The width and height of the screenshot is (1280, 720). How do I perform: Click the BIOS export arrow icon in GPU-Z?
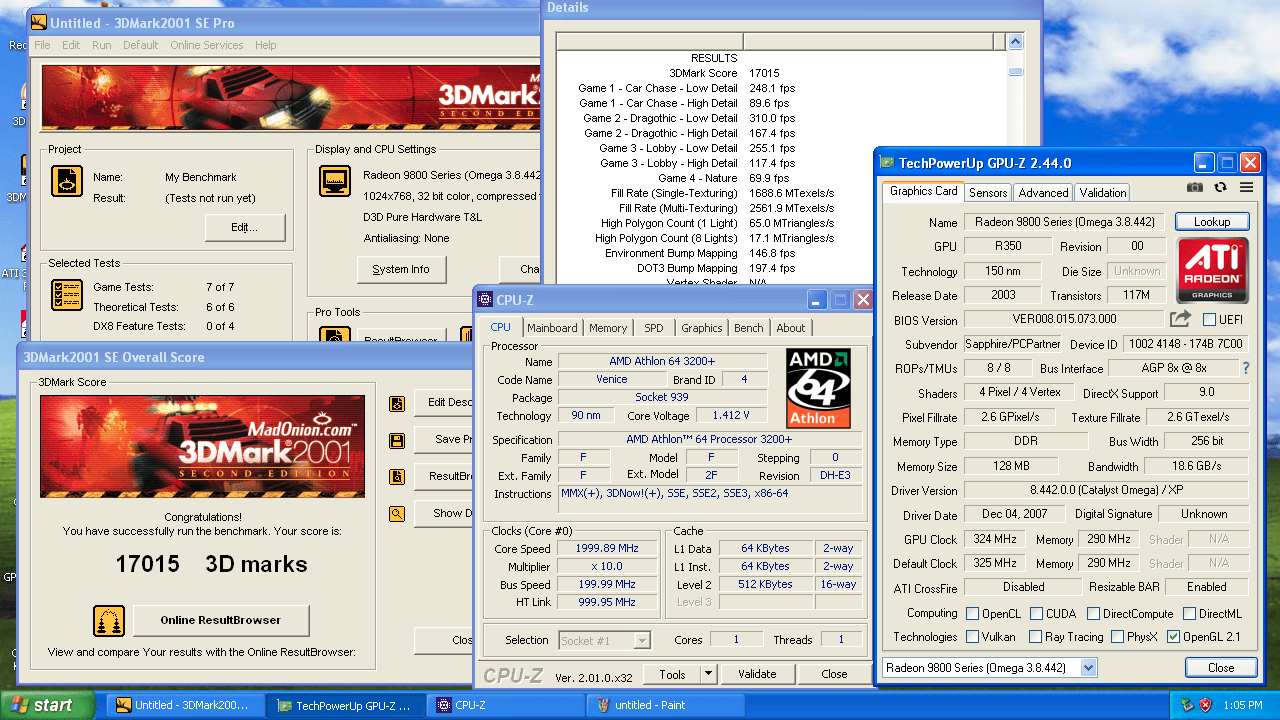coord(1181,319)
